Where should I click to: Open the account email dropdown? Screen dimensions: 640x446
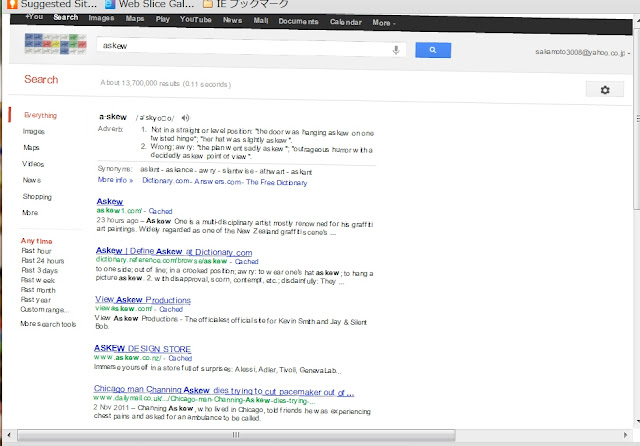[x=582, y=52]
